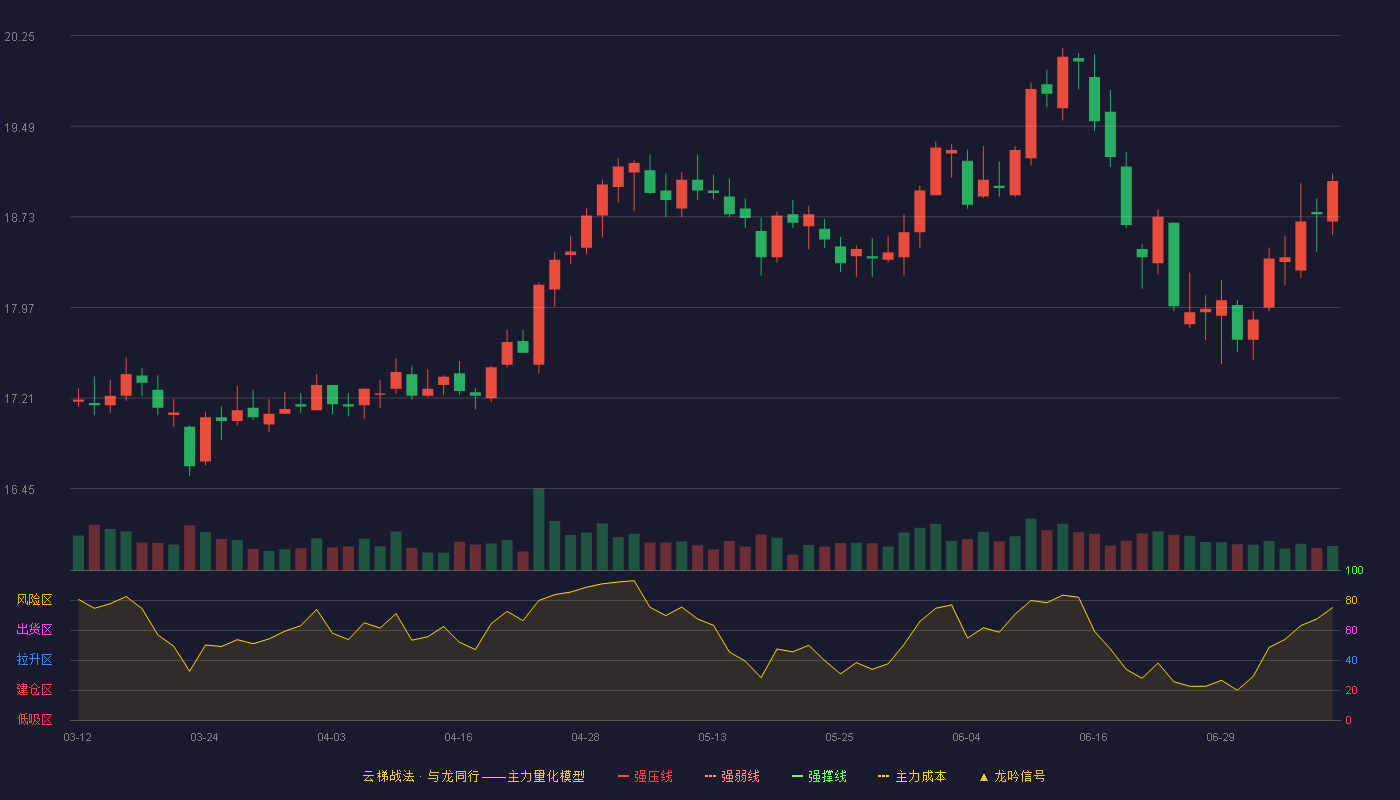Click the magenta 60 indicator axis value

1351,630
